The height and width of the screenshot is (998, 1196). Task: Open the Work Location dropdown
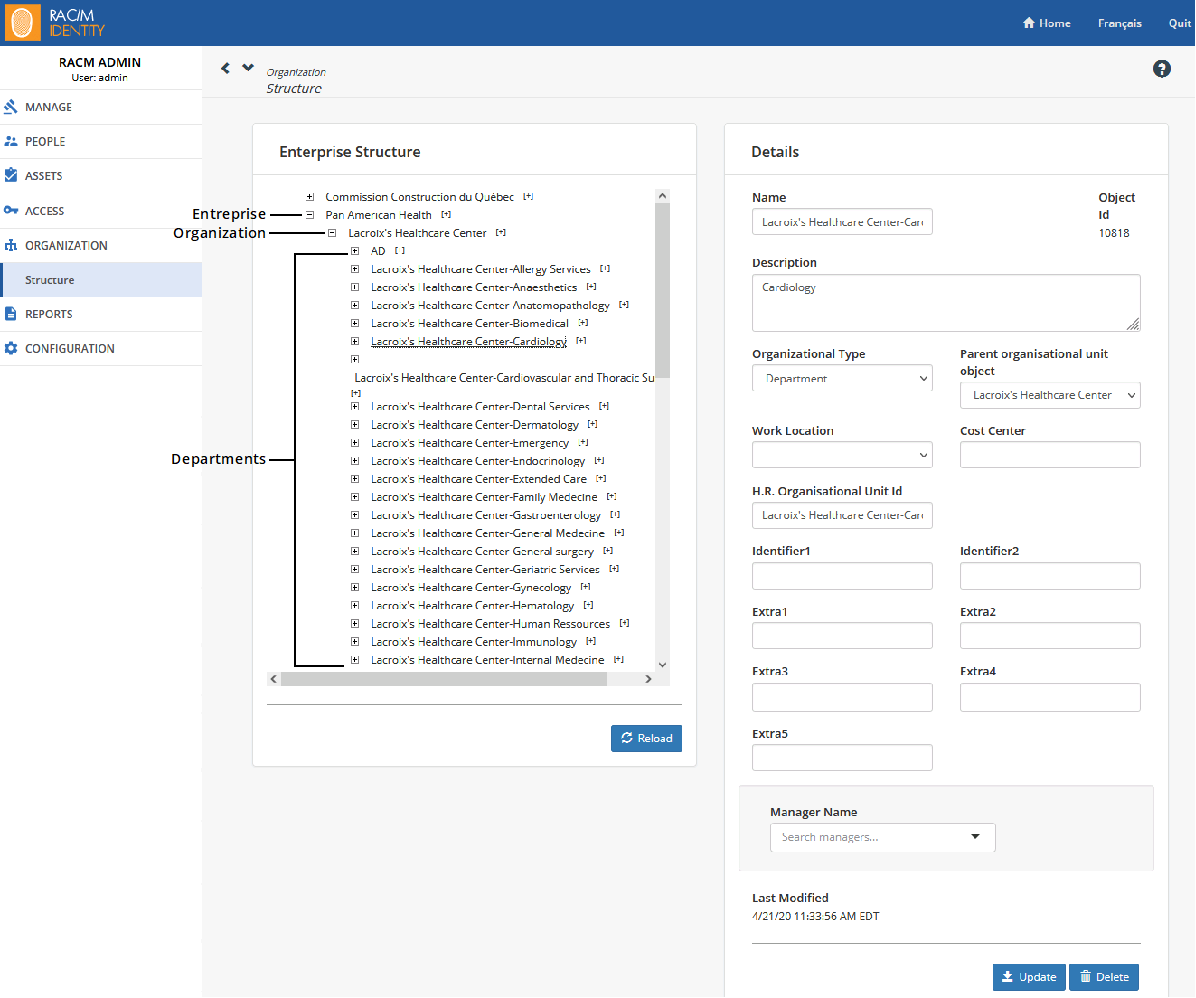pyautogui.click(x=842, y=455)
